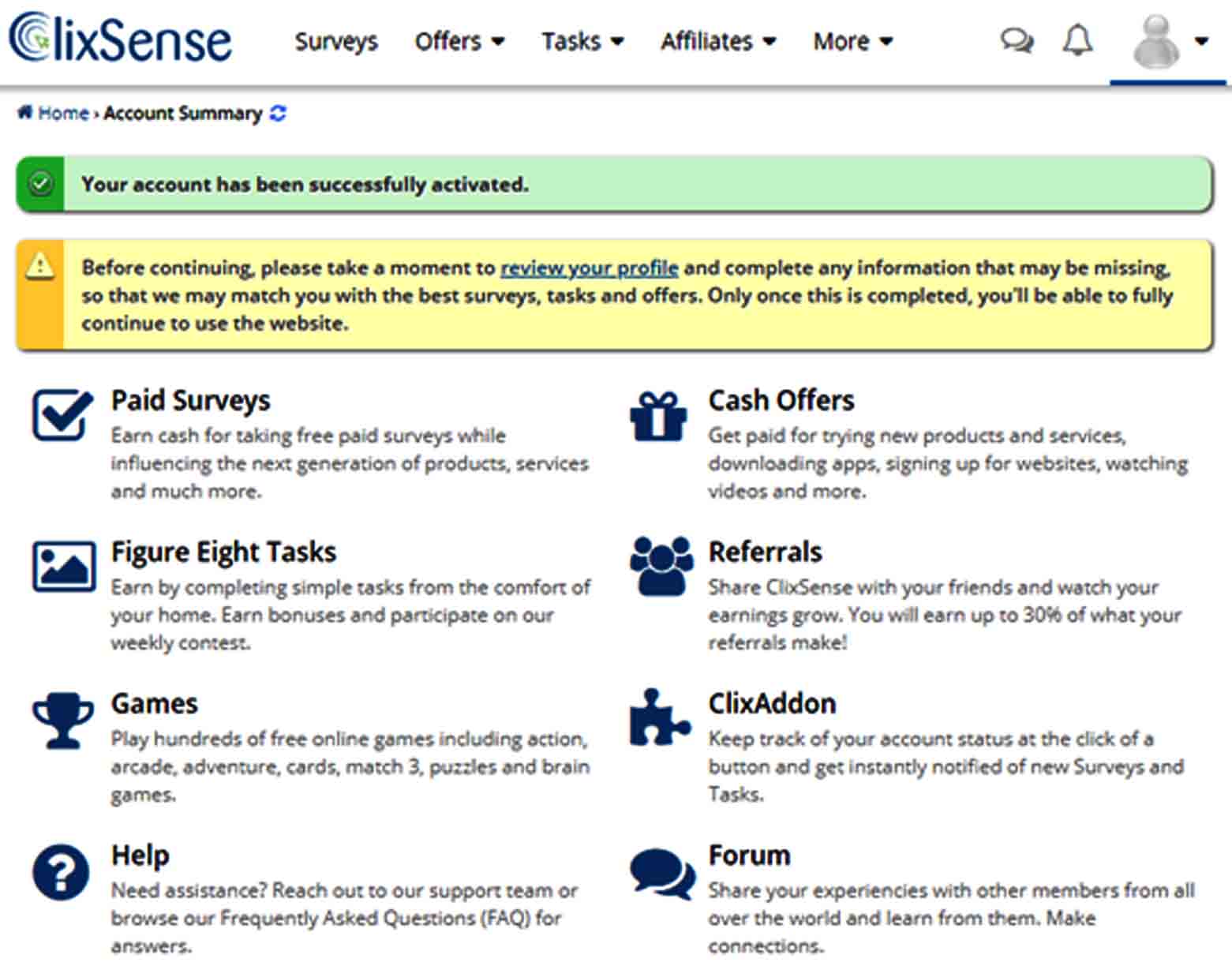Click the Referrals people icon

click(x=661, y=566)
